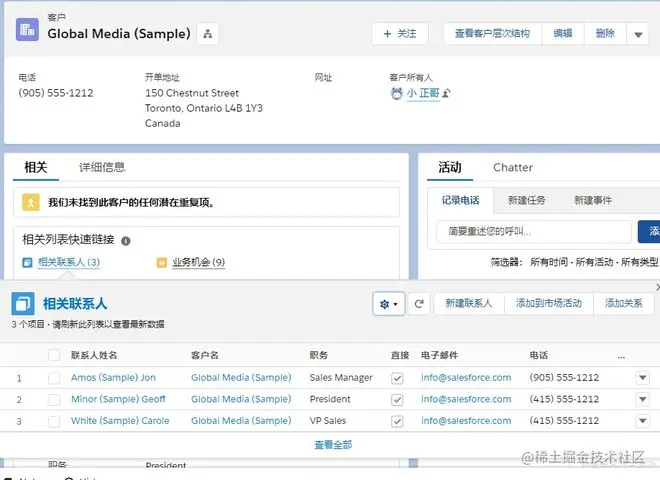Screen dimensions: 660x480
Task: Click the yellow duplicate alert icon
Action: [x=31, y=203]
